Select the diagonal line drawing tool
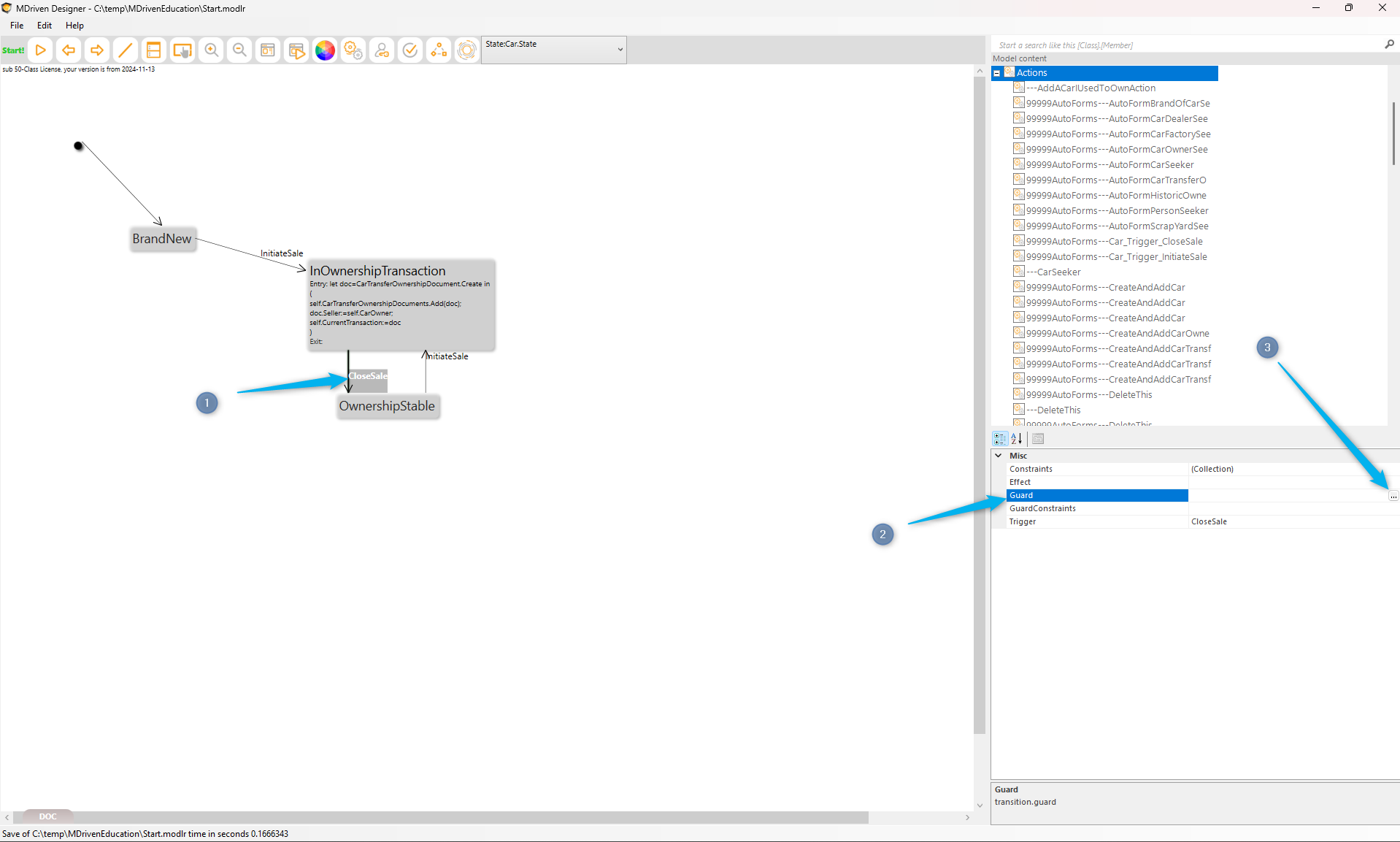Viewport: 1400px width, 842px height. pyautogui.click(x=125, y=50)
